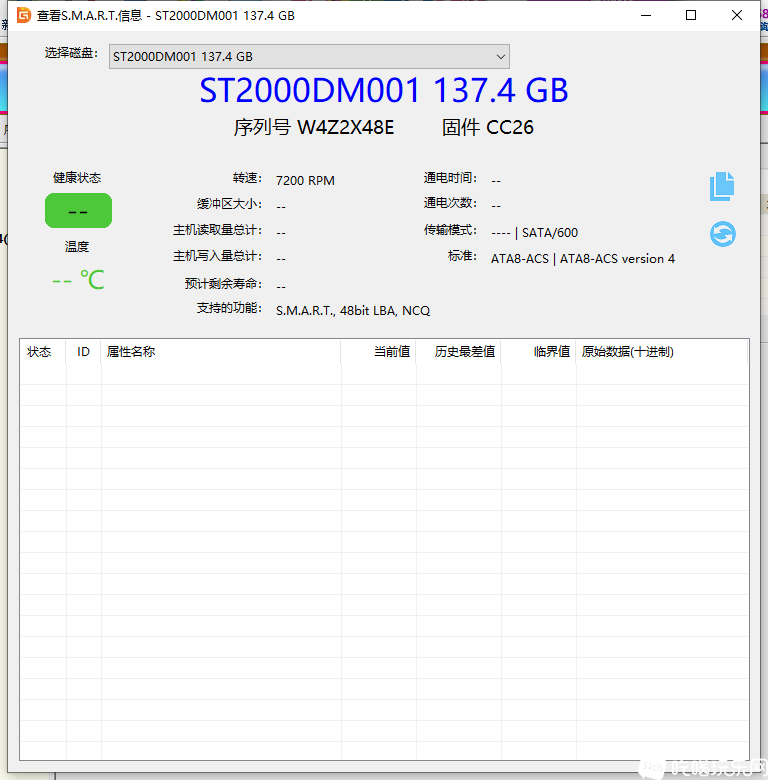Minimize the S.M.A.R.T. info window
The image size is (768, 780).
[646, 15]
